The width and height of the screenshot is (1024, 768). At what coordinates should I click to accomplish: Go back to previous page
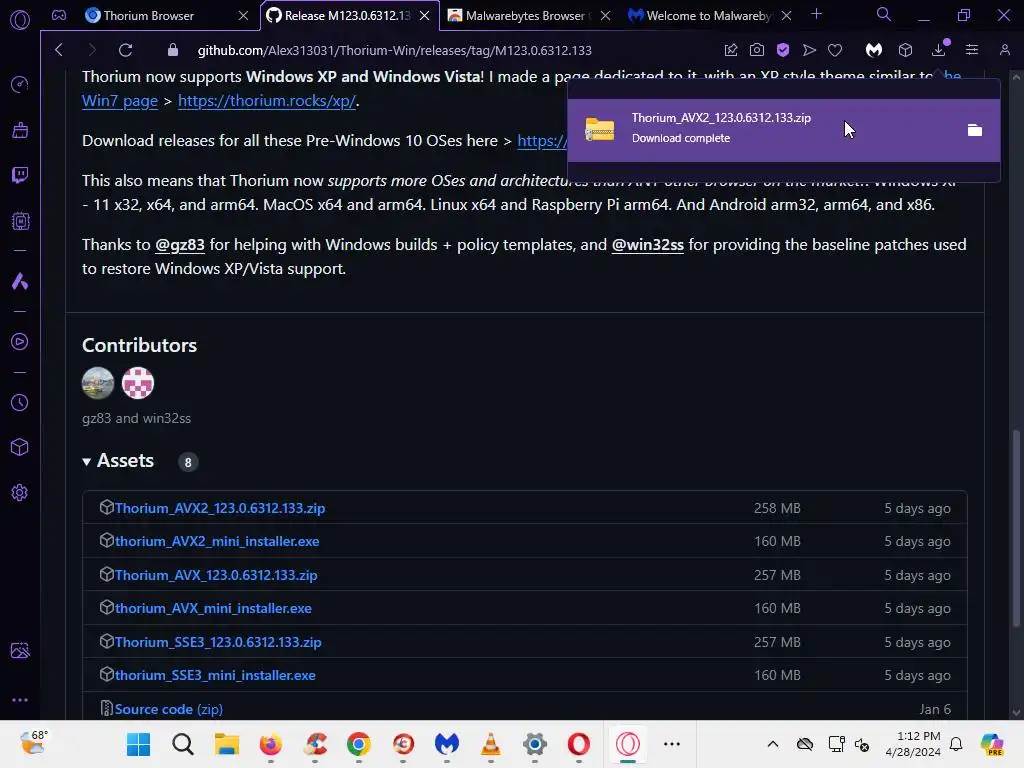(59, 50)
